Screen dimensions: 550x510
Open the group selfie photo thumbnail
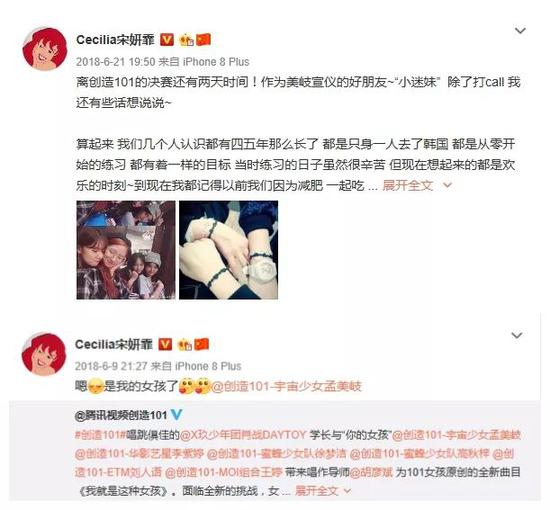click(126, 250)
